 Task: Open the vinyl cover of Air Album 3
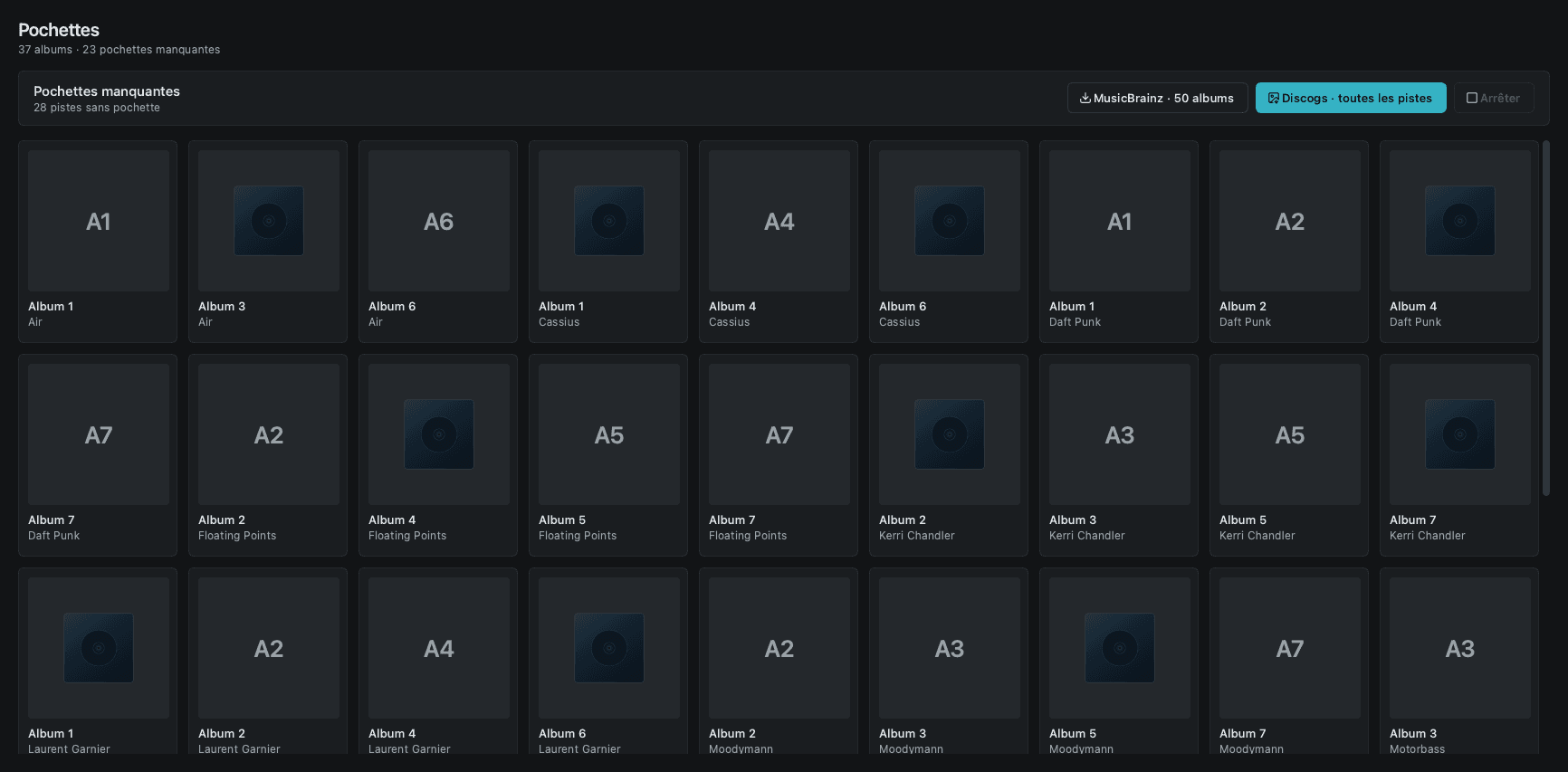point(269,221)
